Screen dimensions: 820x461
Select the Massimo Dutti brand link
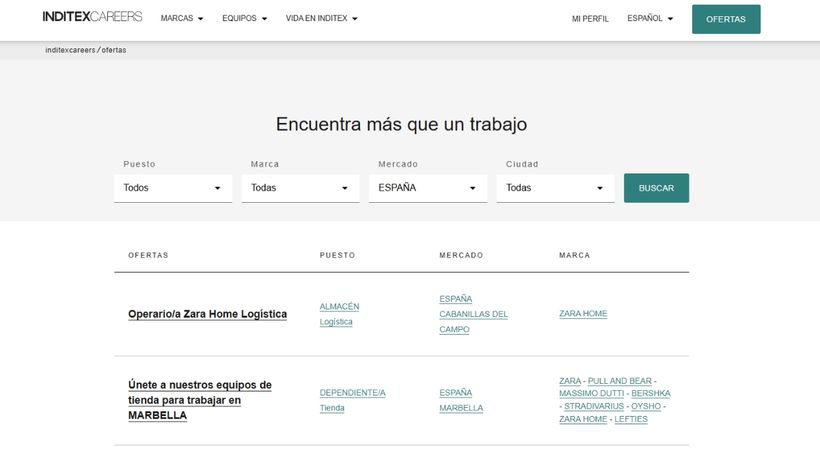(589, 394)
